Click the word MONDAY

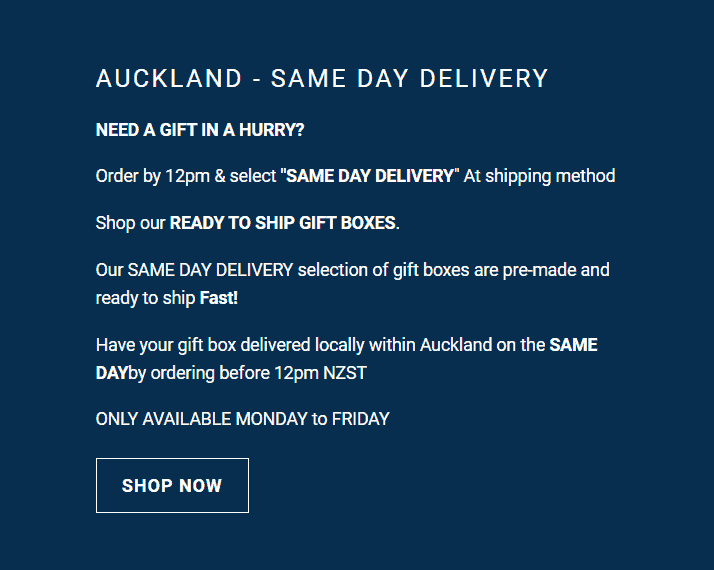pos(272,419)
